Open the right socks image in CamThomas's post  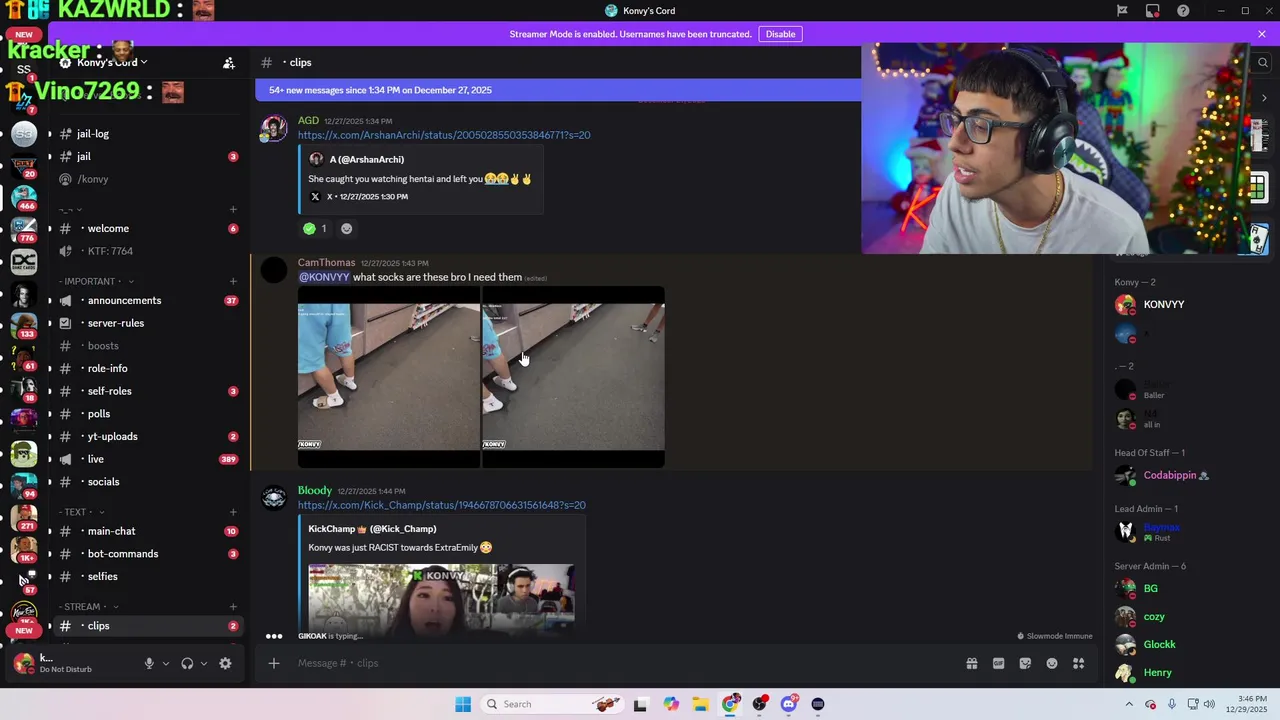tap(574, 377)
